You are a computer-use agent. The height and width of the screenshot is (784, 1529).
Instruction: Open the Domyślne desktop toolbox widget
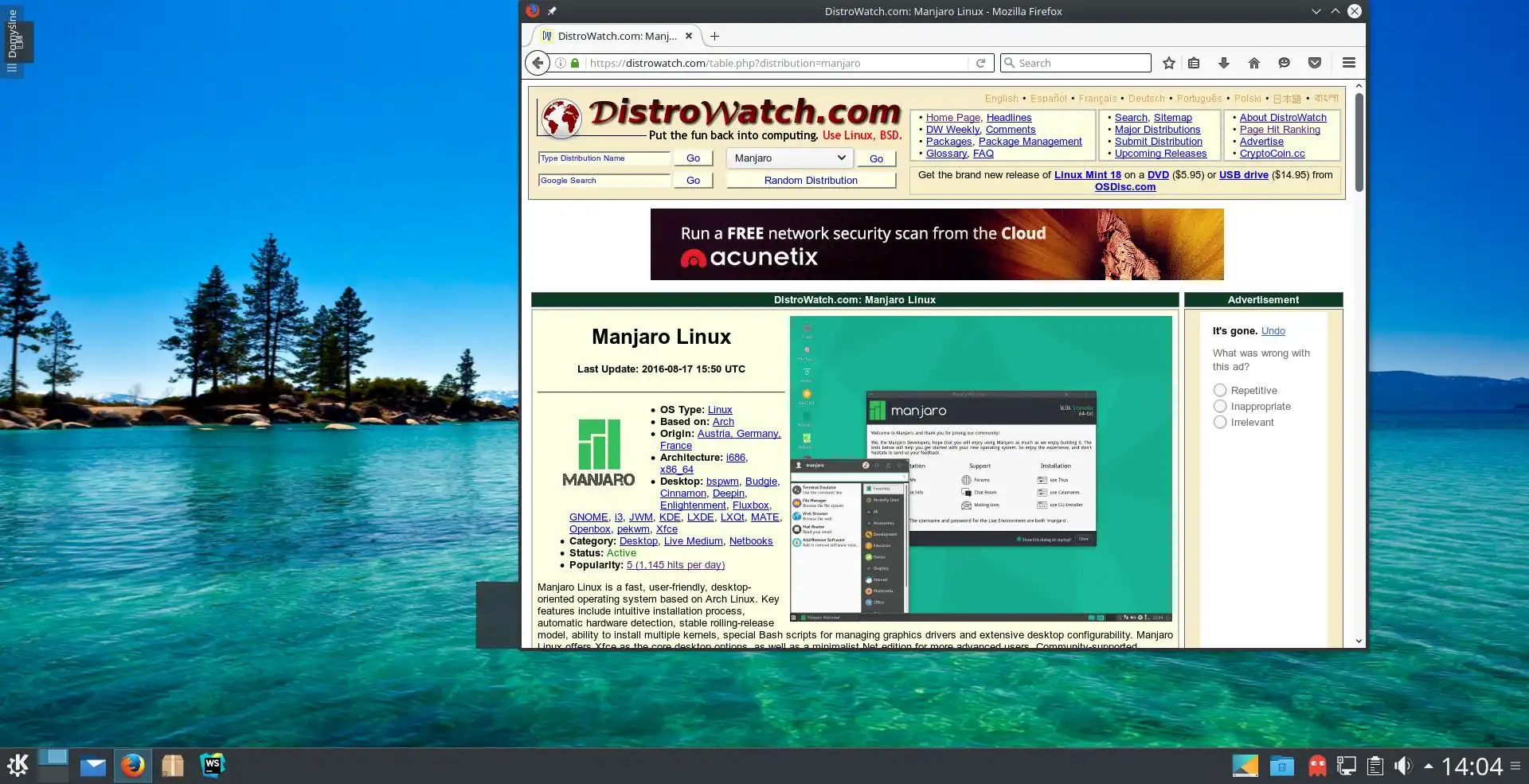click(x=12, y=40)
